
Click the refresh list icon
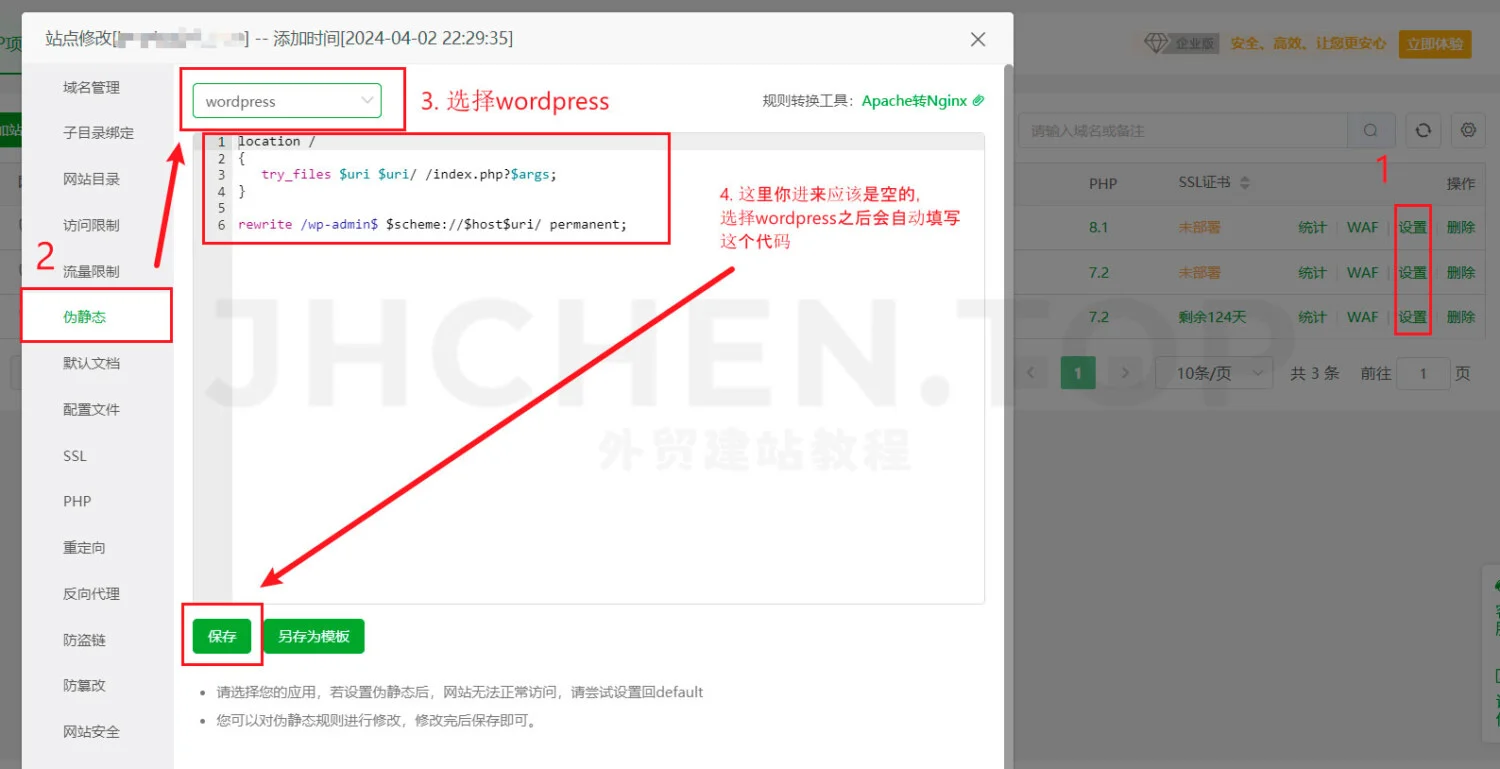point(1423,131)
